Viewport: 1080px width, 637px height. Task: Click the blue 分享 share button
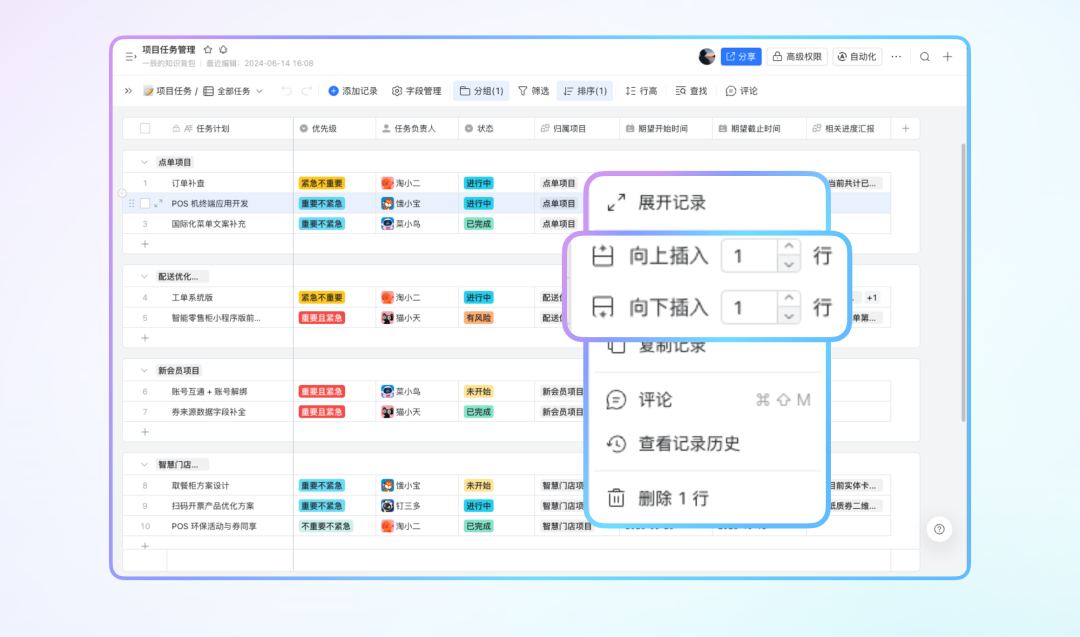point(742,57)
